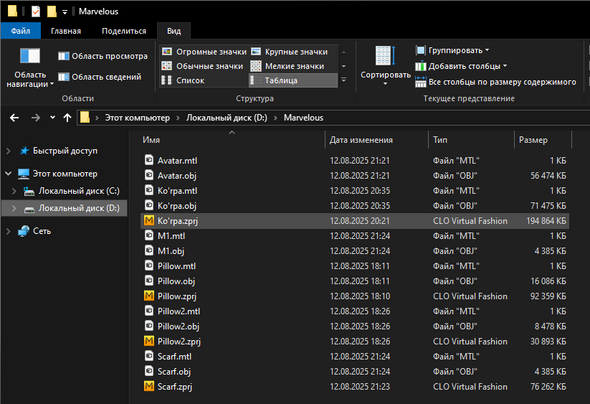
Task: Open the Файл tab
Action: point(21,31)
